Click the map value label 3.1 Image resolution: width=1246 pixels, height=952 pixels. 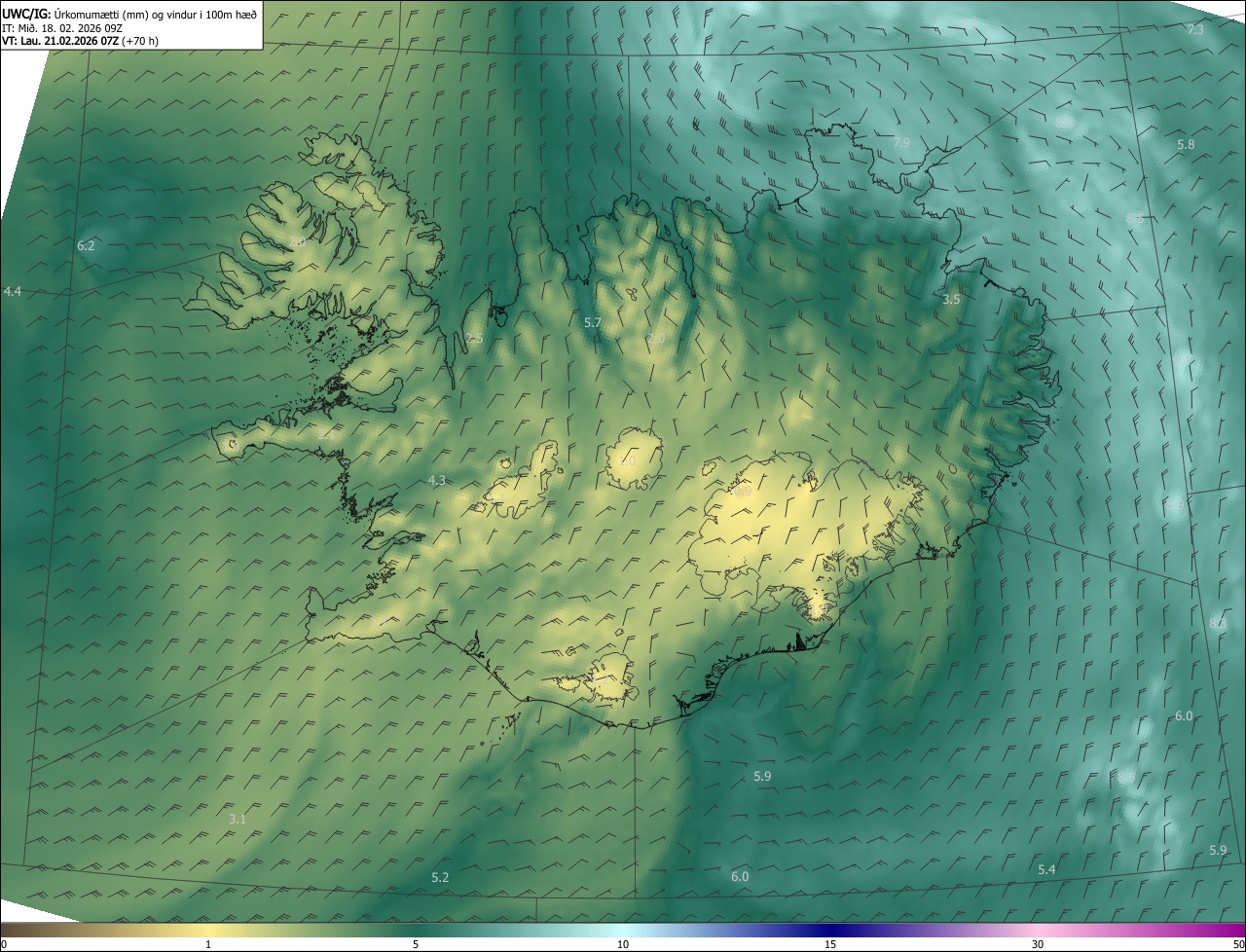pos(238,820)
